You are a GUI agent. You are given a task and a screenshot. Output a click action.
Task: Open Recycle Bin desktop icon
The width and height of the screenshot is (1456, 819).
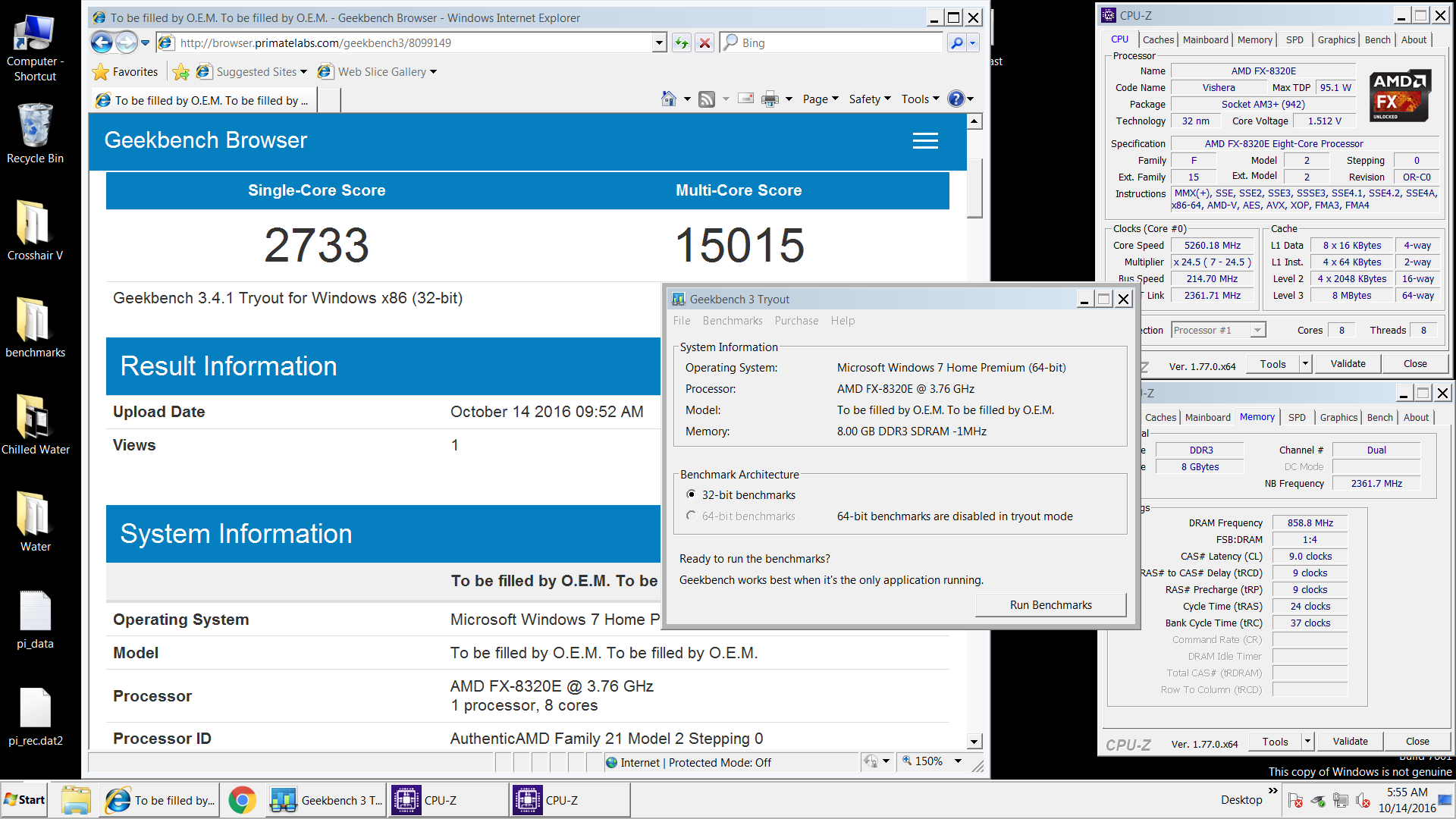(35, 133)
